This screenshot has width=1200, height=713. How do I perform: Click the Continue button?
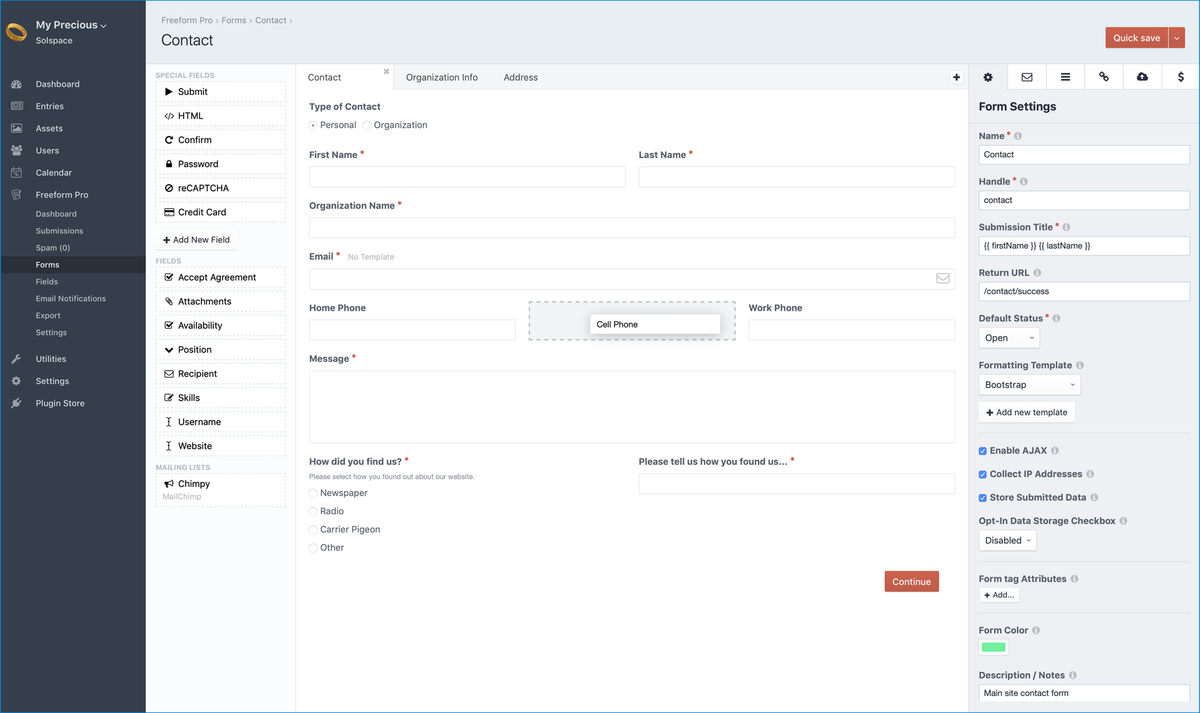pyautogui.click(x=912, y=582)
